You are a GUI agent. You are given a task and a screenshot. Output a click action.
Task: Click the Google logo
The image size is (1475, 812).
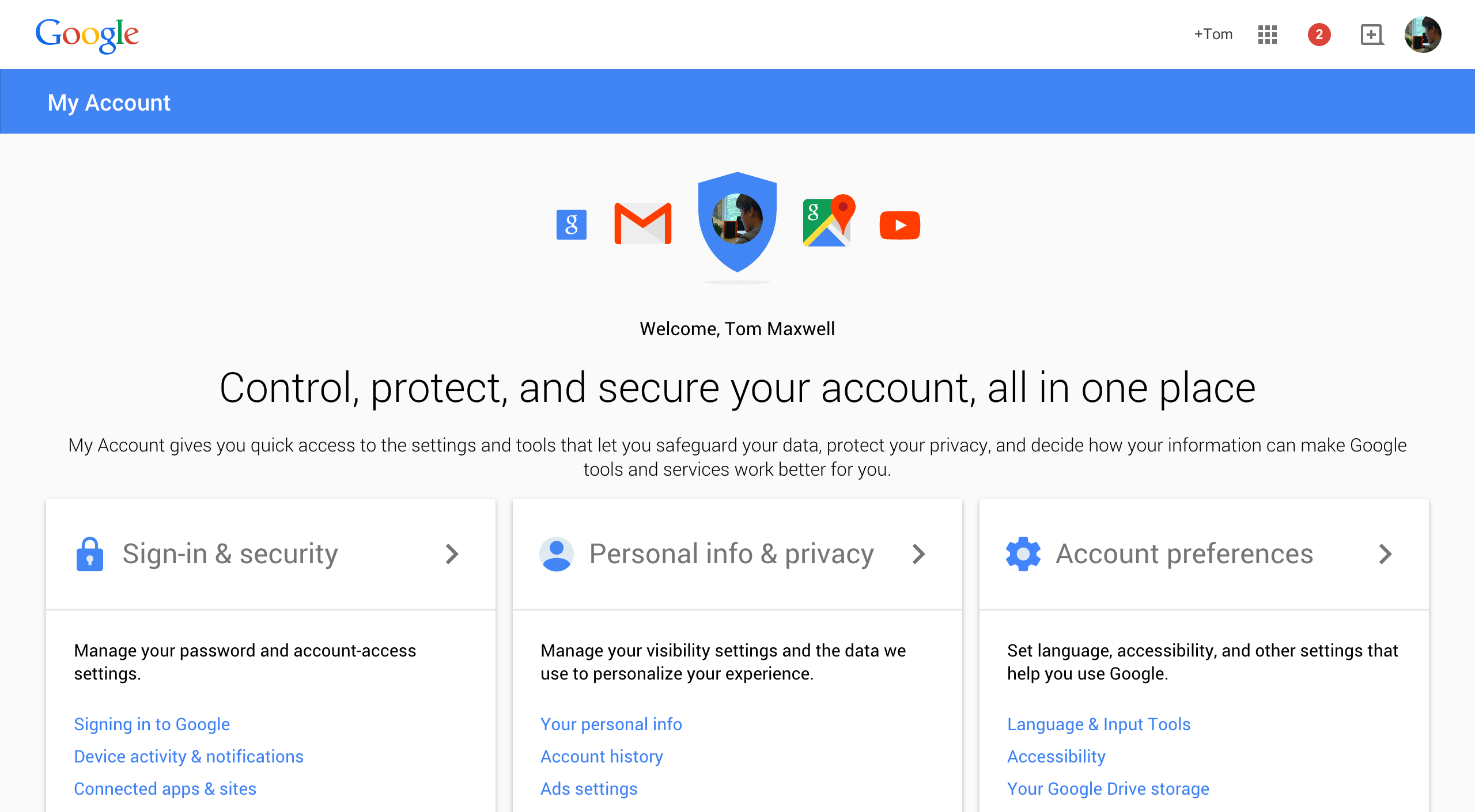click(87, 35)
